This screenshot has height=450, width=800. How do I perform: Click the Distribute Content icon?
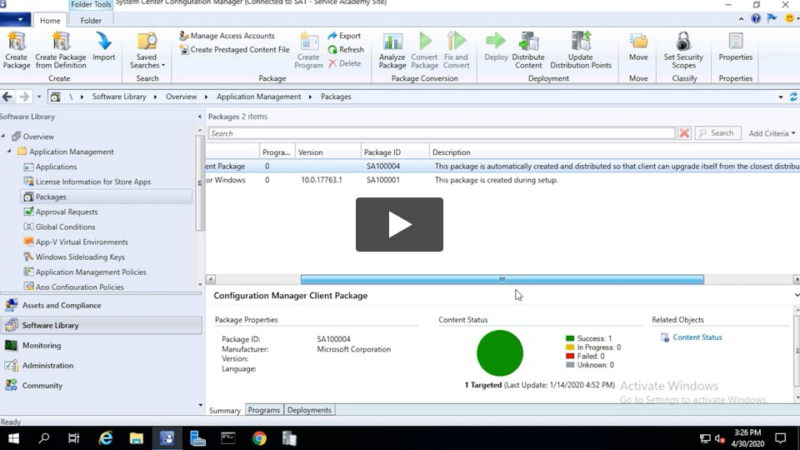click(x=528, y=42)
